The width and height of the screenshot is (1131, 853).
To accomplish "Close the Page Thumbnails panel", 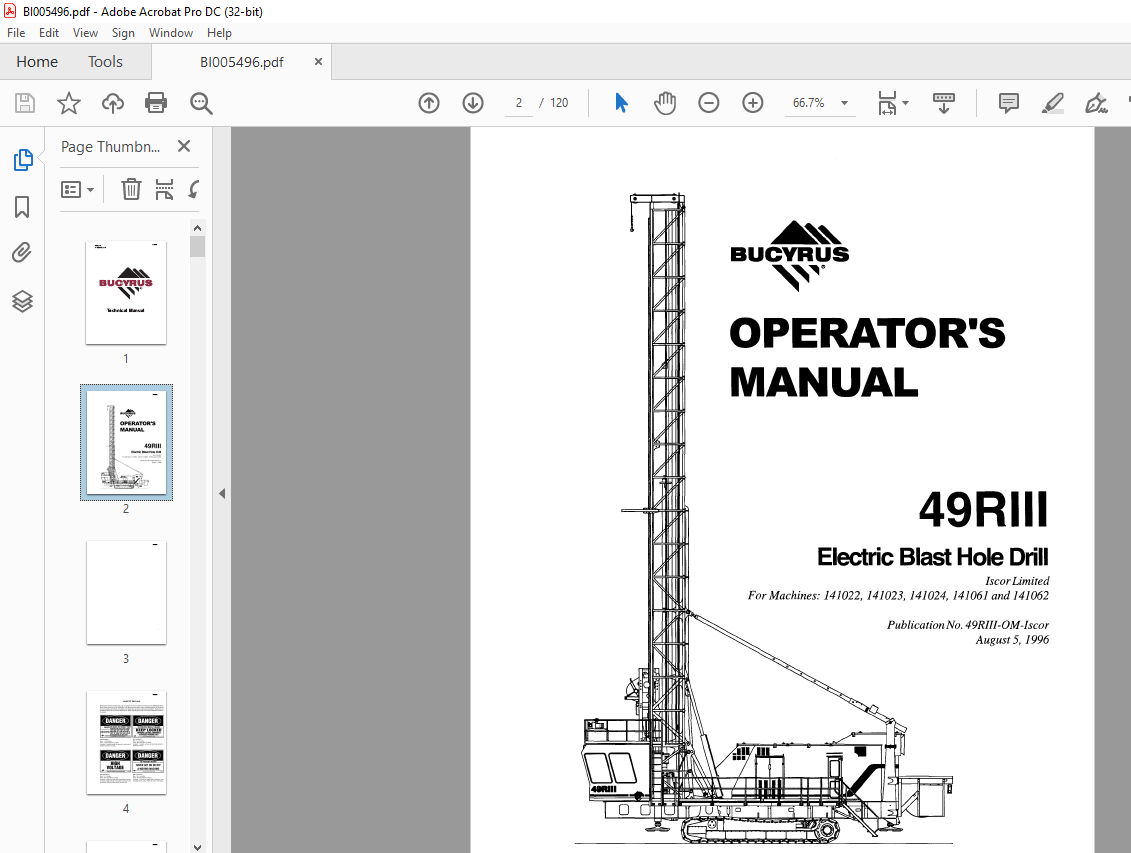I will click(x=184, y=146).
